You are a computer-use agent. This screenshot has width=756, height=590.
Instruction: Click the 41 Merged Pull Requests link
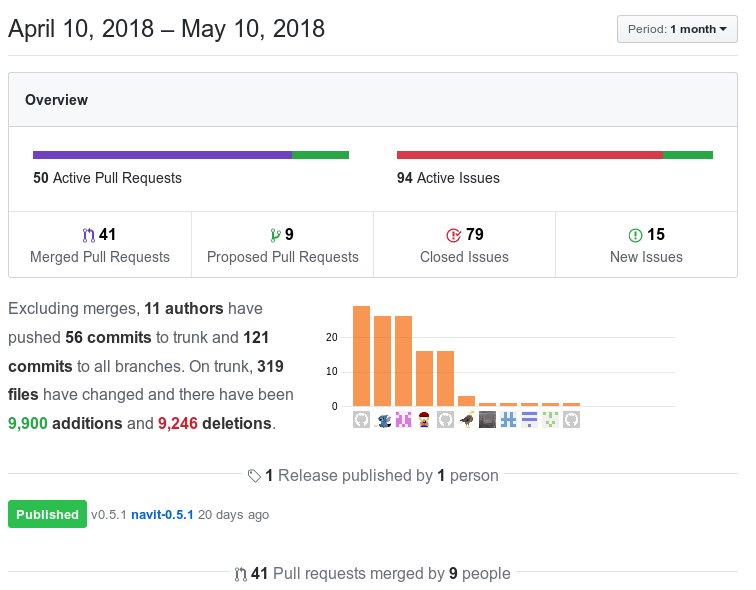click(100, 245)
